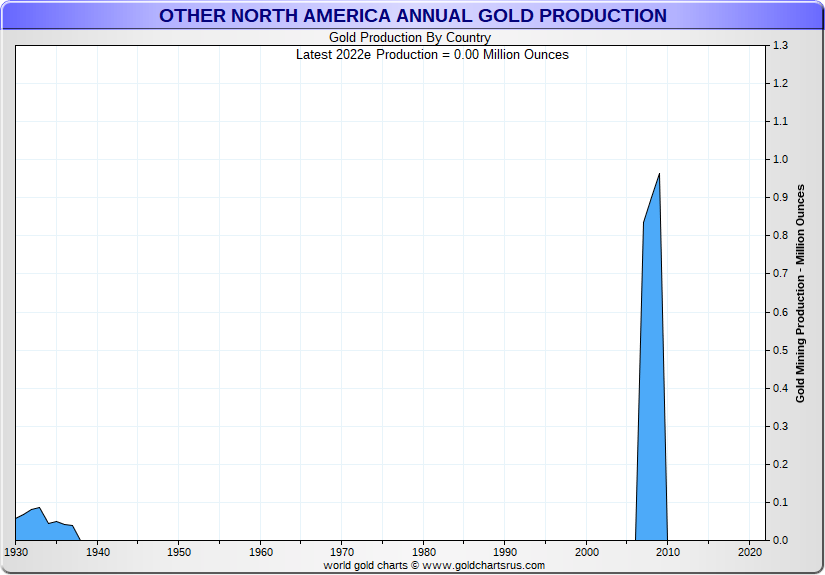Click the 1990 x-axis year label

tap(505, 551)
